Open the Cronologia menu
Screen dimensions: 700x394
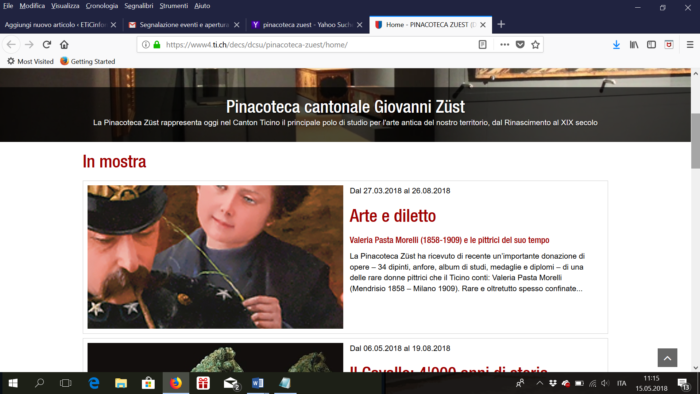(102, 6)
